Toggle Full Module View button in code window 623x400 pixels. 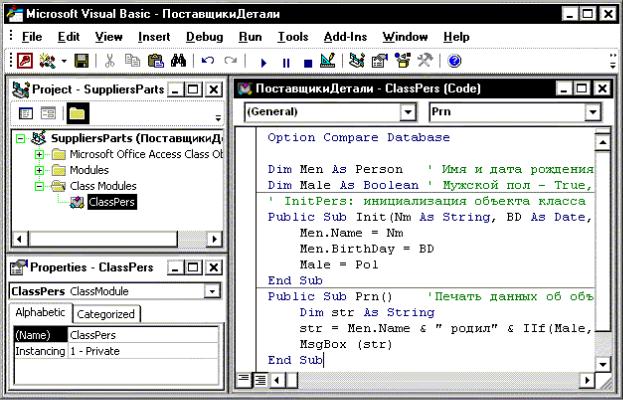click(260, 380)
